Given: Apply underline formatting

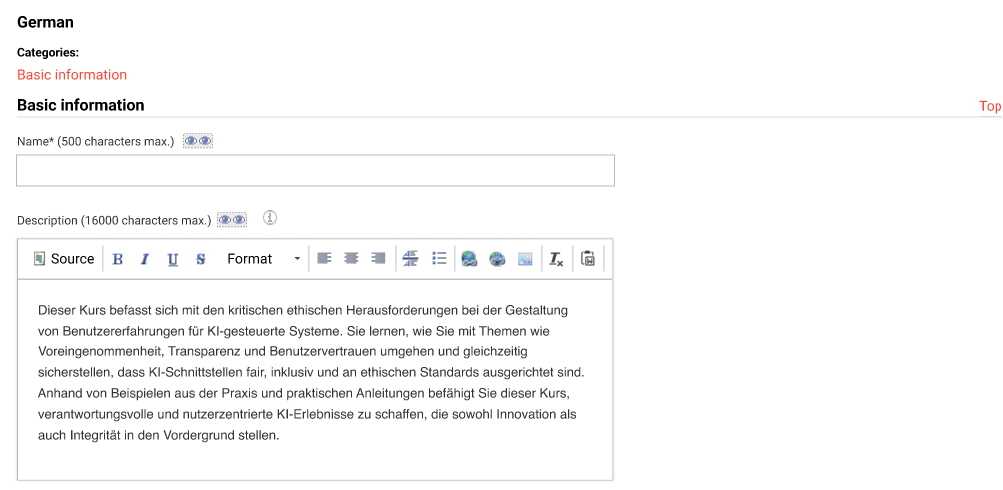Looking at the screenshot, I should 173,259.
